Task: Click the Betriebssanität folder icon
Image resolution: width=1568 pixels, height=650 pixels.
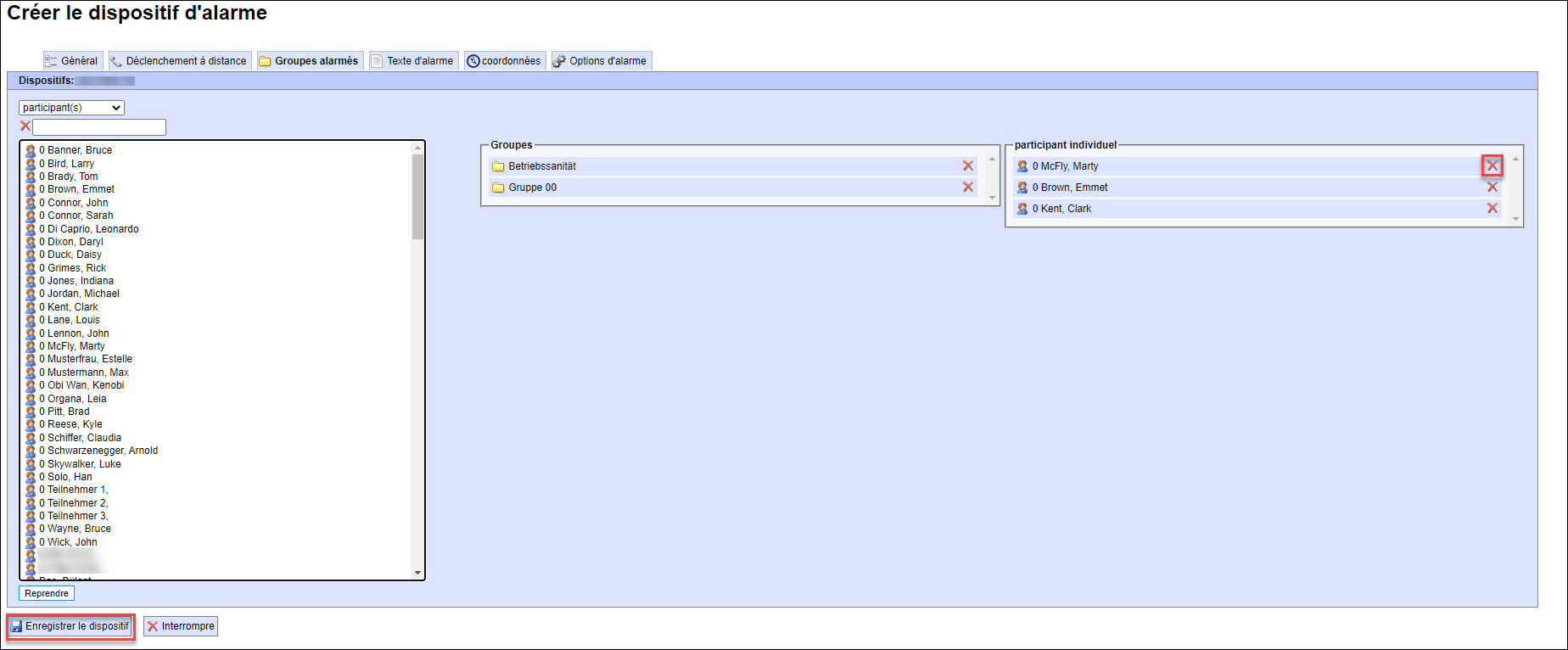Action: (x=498, y=166)
